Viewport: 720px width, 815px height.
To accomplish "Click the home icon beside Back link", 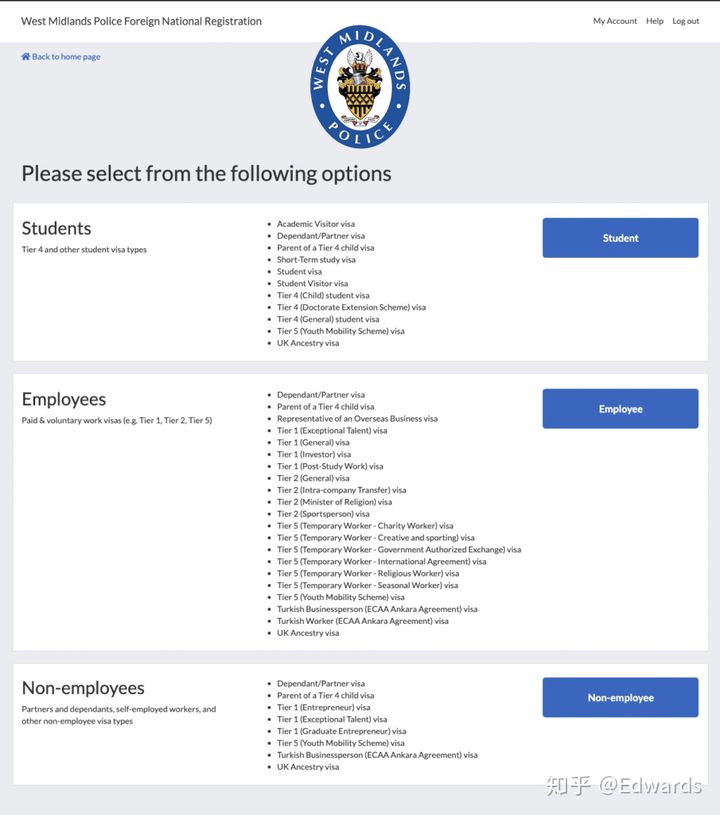I will click(x=26, y=57).
